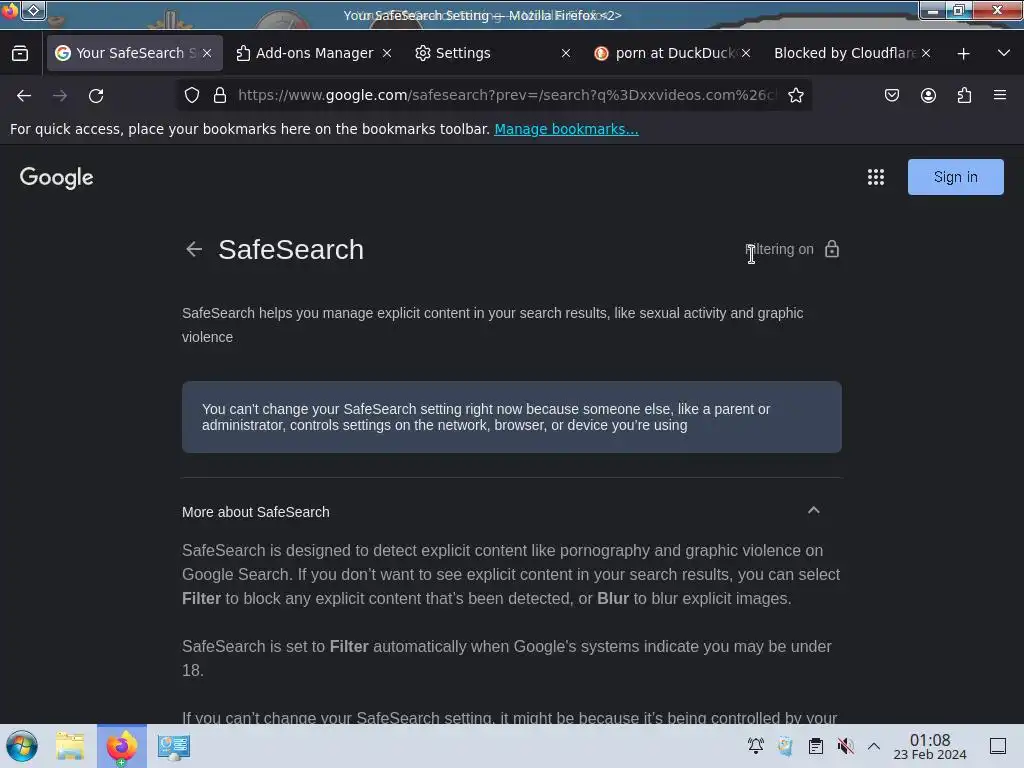List all tabs dropdown arrow
The width and height of the screenshot is (1024, 768).
(1004, 53)
